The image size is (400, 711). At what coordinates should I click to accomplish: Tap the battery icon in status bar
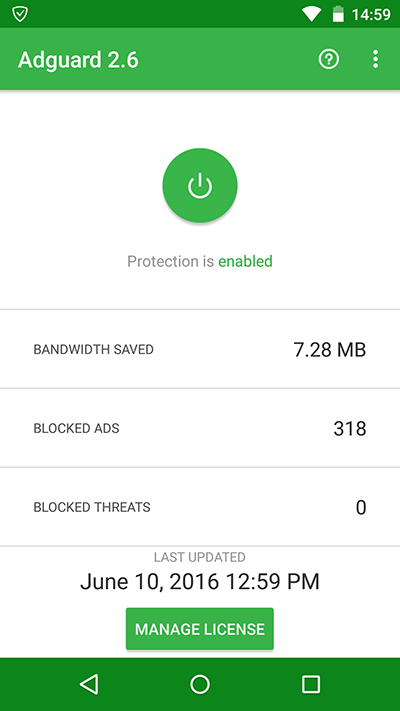tap(338, 14)
